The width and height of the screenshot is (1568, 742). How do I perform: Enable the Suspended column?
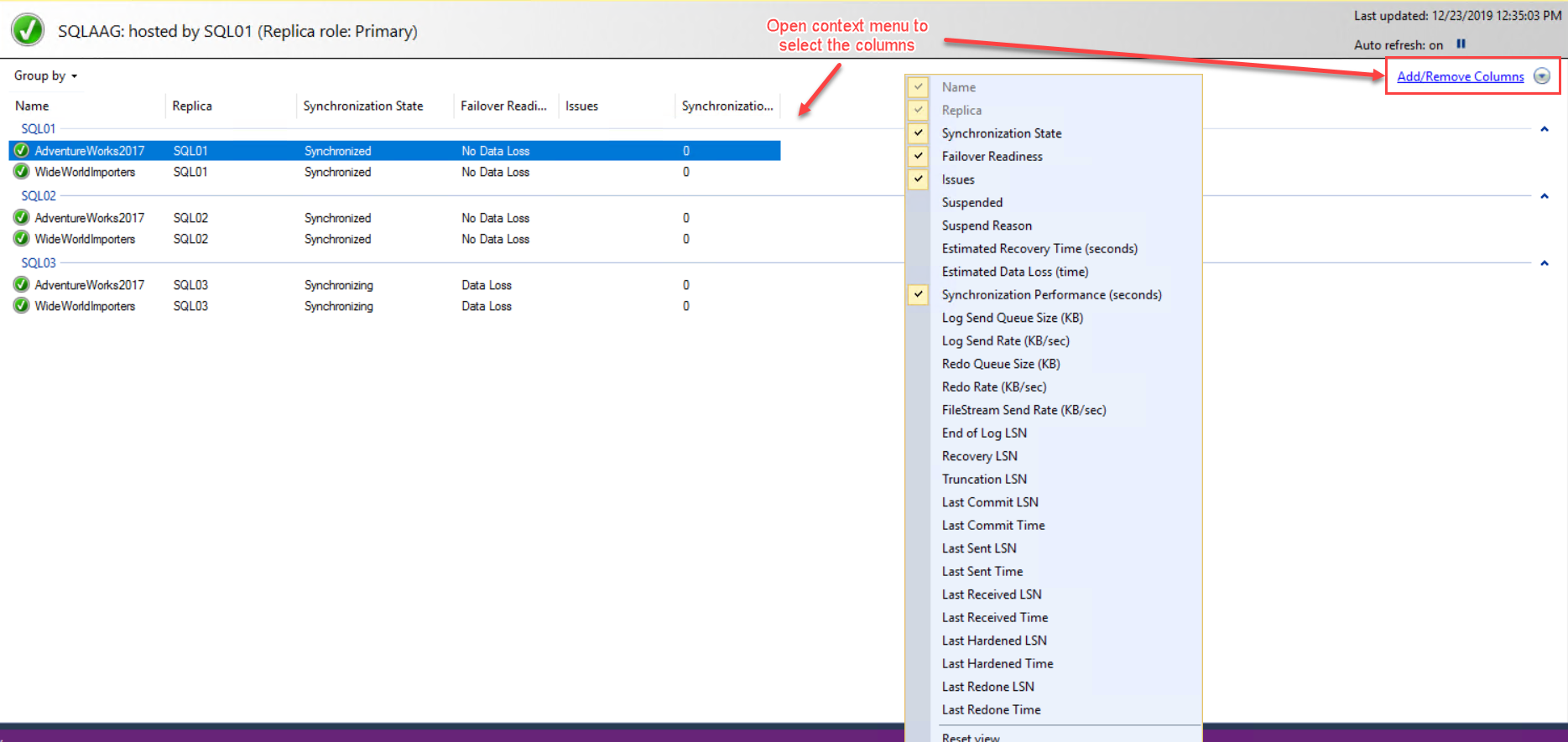pyautogui.click(x=972, y=202)
